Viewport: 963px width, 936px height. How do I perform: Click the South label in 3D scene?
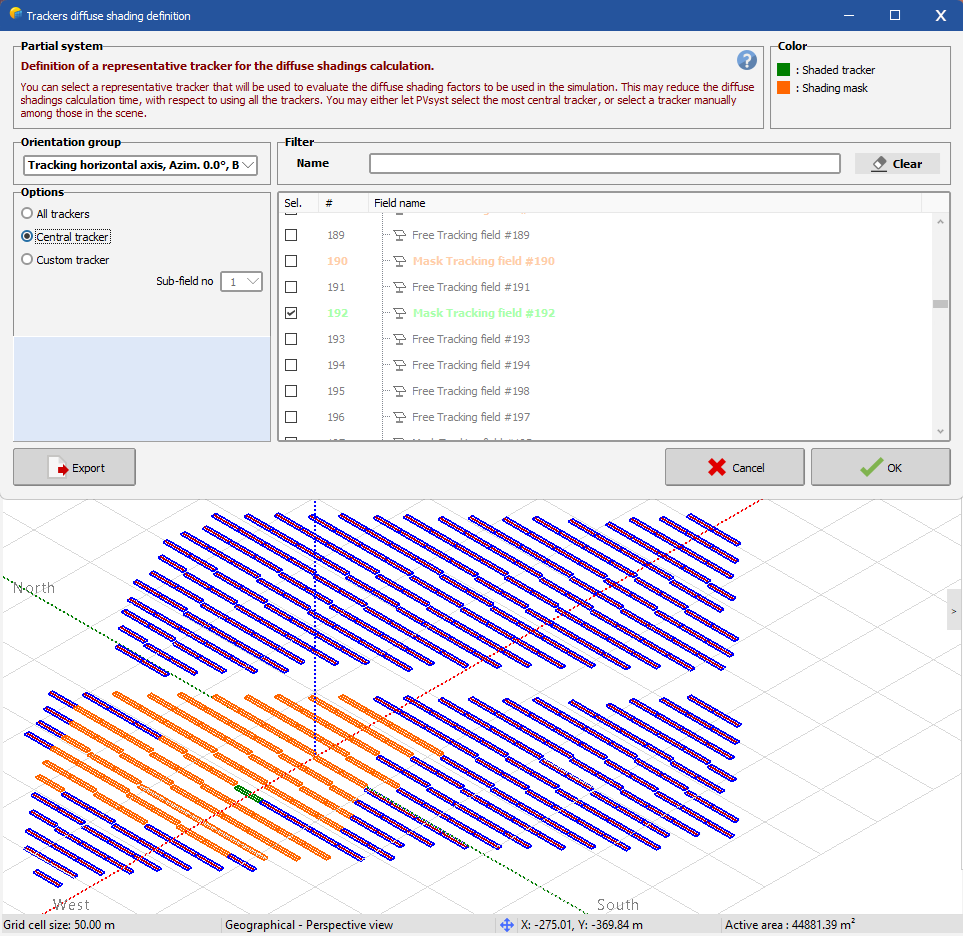618,904
